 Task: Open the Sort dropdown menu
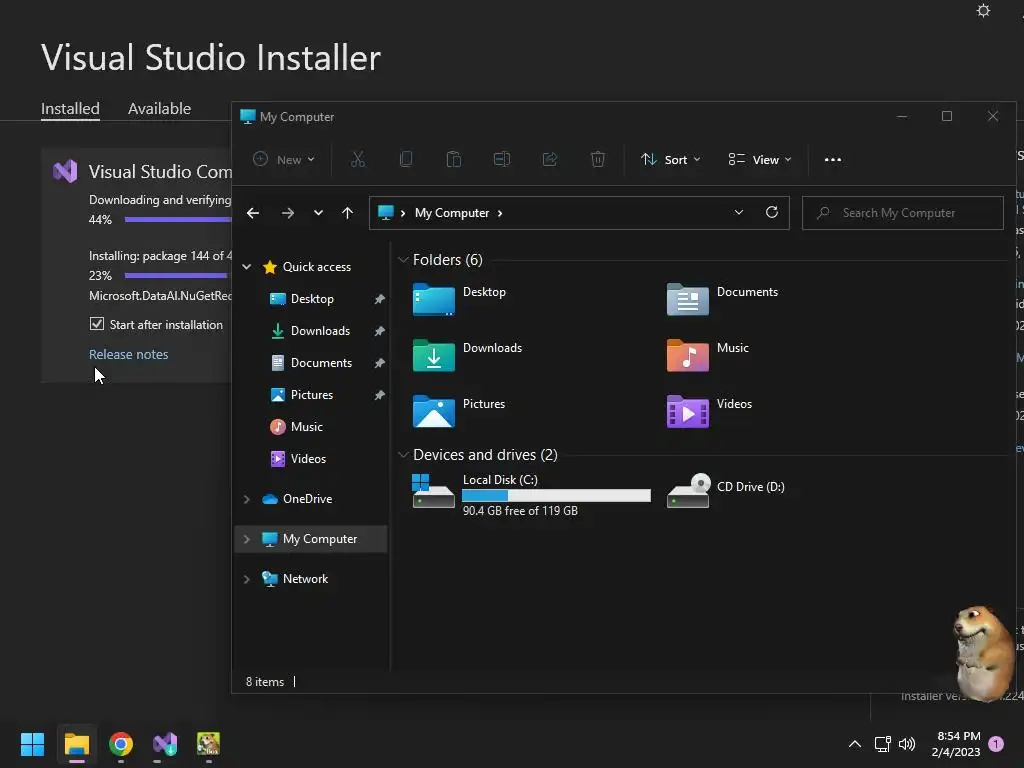click(x=671, y=159)
